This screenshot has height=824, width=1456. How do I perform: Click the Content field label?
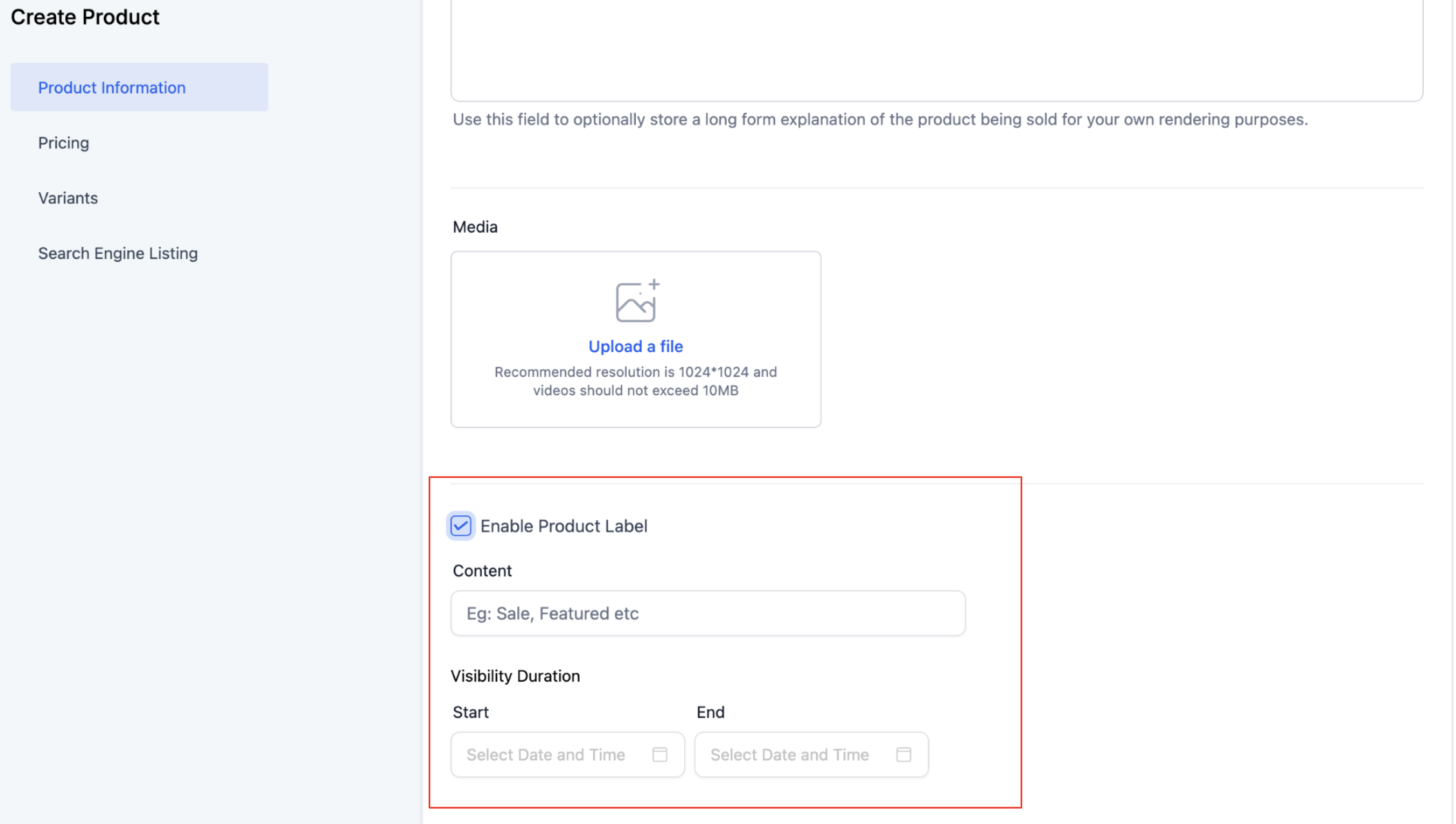pyautogui.click(x=482, y=571)
